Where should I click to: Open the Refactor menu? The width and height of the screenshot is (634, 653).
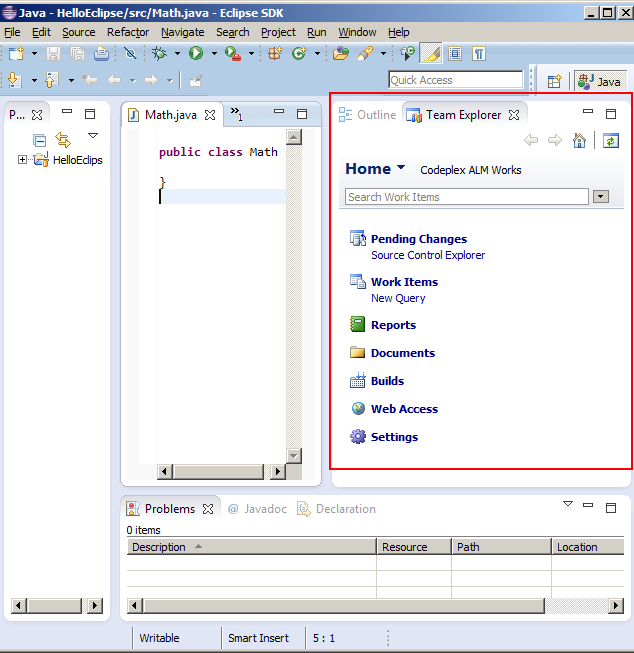128,32
